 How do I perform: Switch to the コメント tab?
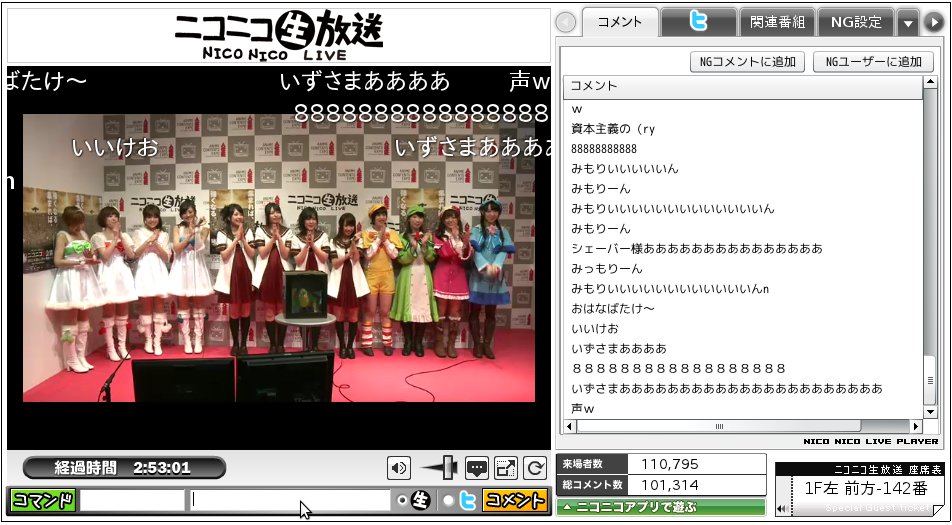tap(620, 22)
